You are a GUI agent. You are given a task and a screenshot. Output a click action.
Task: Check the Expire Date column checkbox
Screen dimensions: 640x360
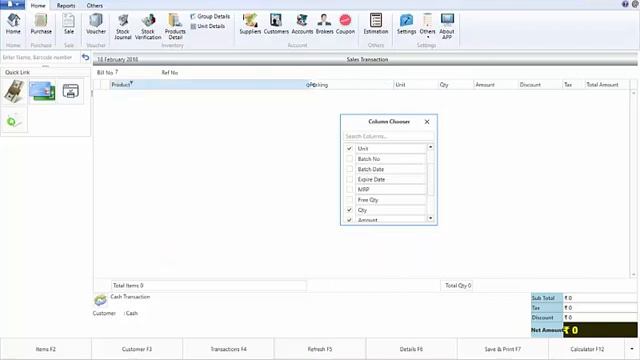[349, 179]
